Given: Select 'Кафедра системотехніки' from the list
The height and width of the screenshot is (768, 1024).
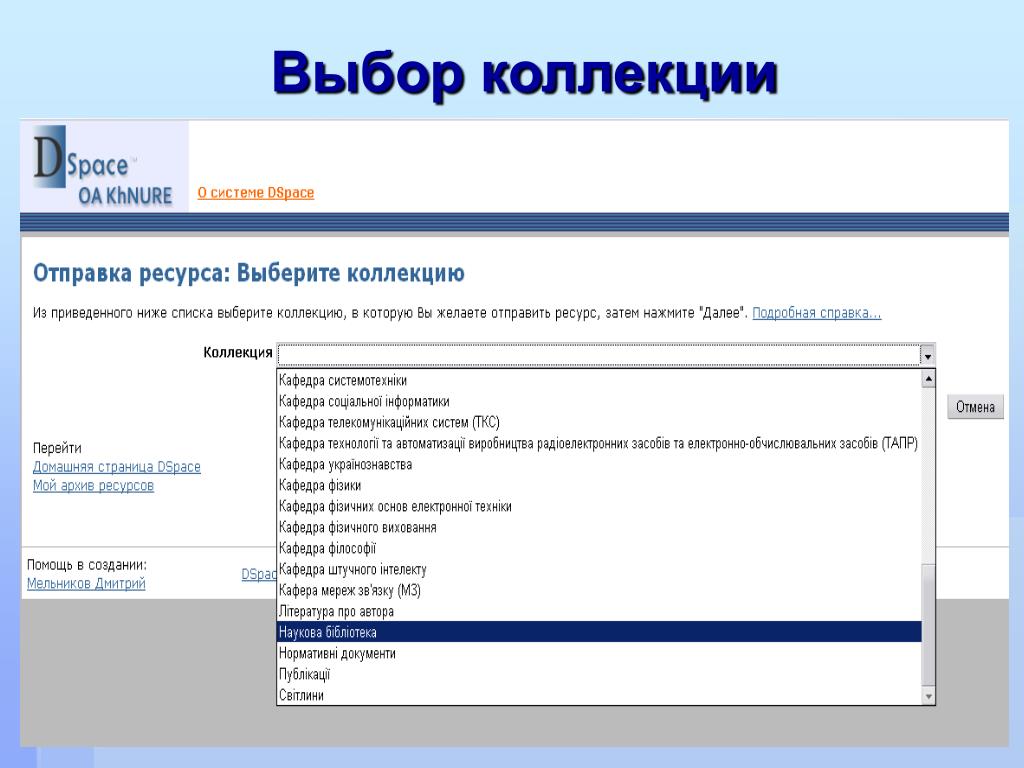Looking at the screenshot, I should coord(599,380).
